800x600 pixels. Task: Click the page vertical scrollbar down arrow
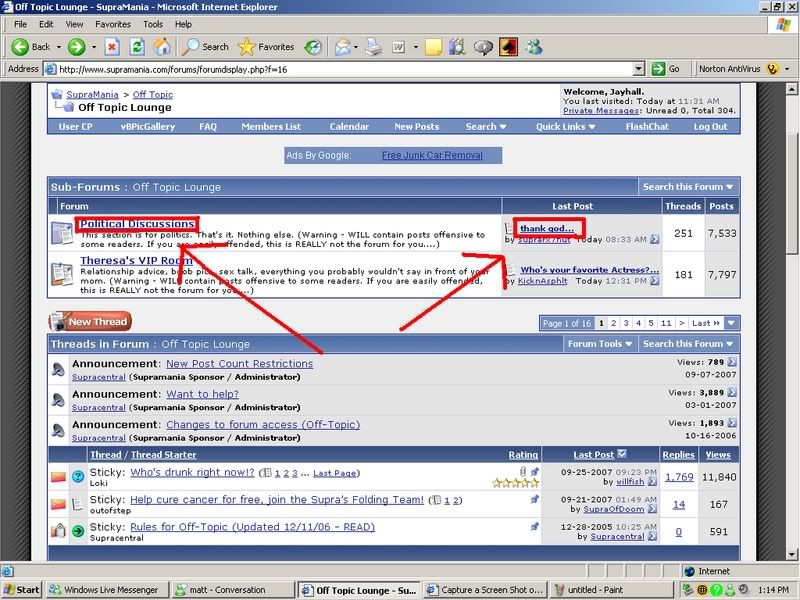tap(791, 555)
